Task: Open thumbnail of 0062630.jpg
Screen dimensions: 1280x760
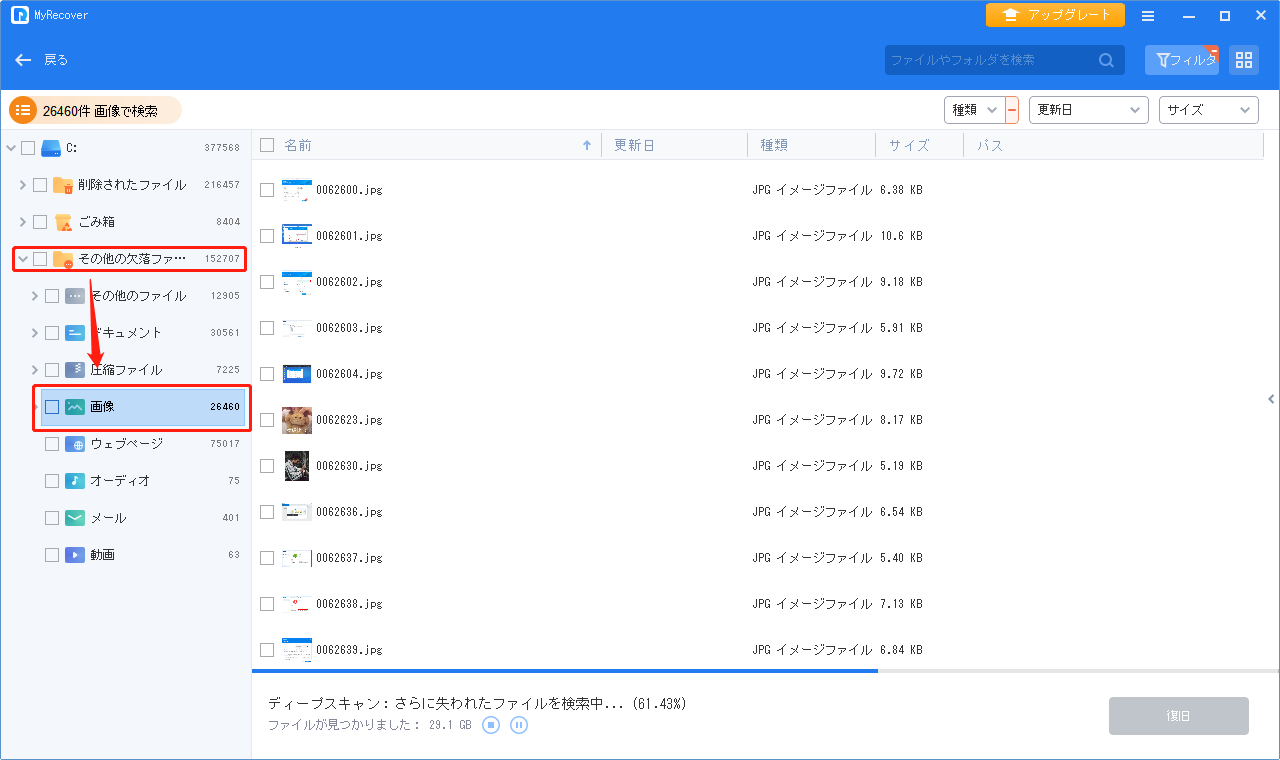Action: point(297,466)
